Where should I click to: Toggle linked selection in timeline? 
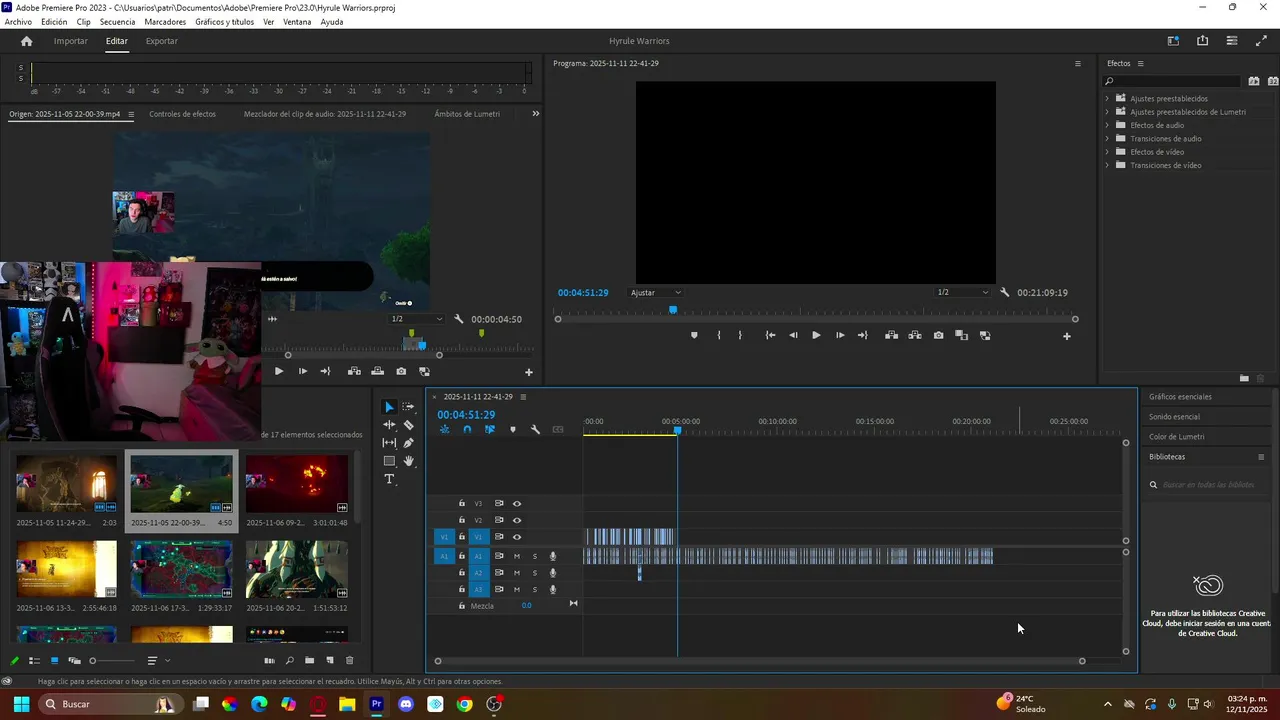[490, 429]
